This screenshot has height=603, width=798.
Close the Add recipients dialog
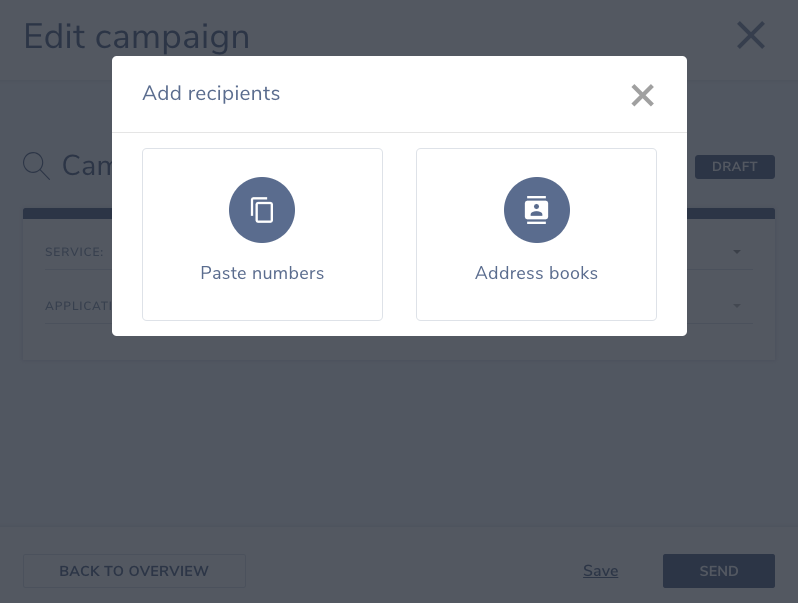coord(642,95)
